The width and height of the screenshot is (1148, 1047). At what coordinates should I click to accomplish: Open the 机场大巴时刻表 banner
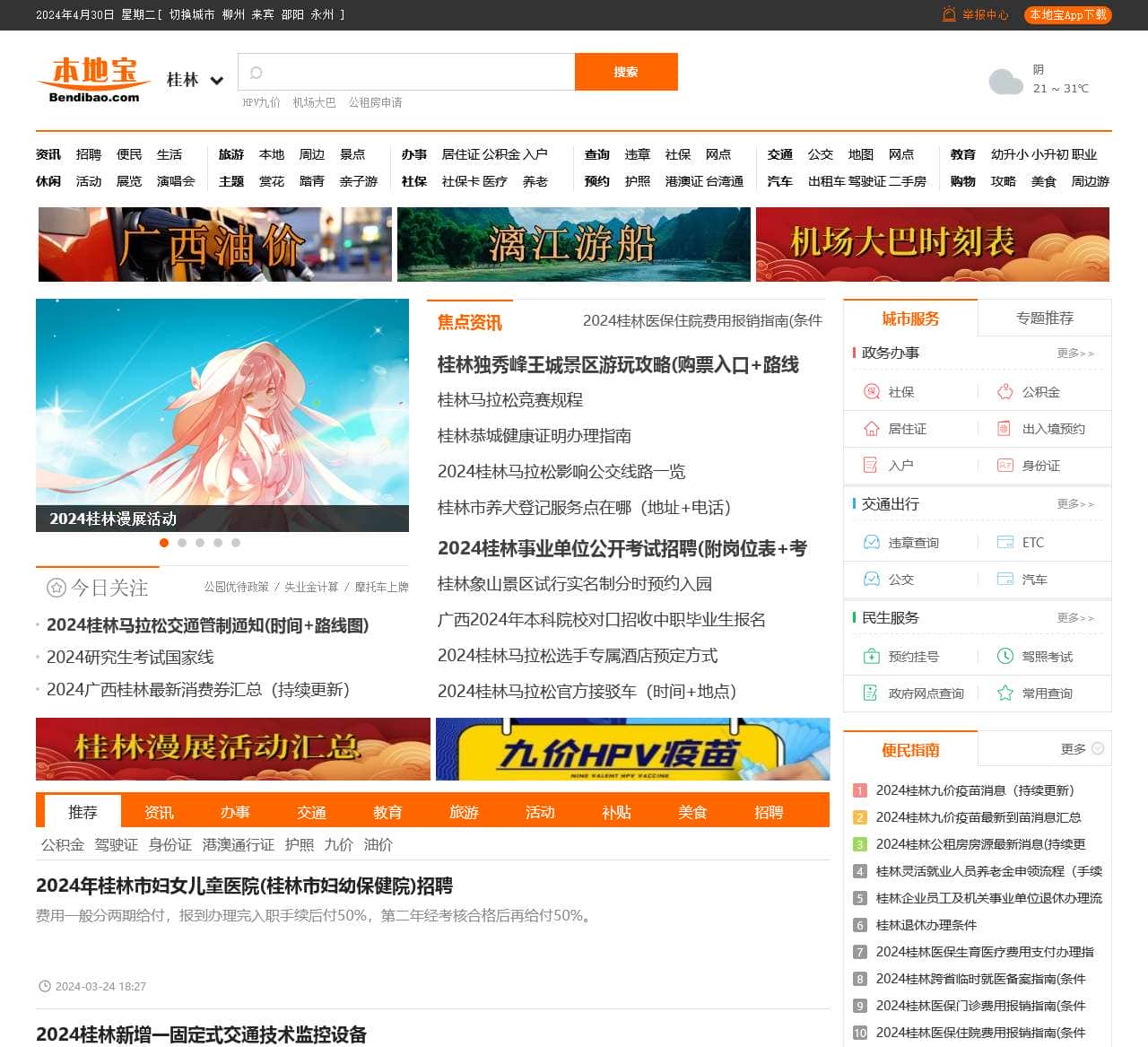point(933,245)
